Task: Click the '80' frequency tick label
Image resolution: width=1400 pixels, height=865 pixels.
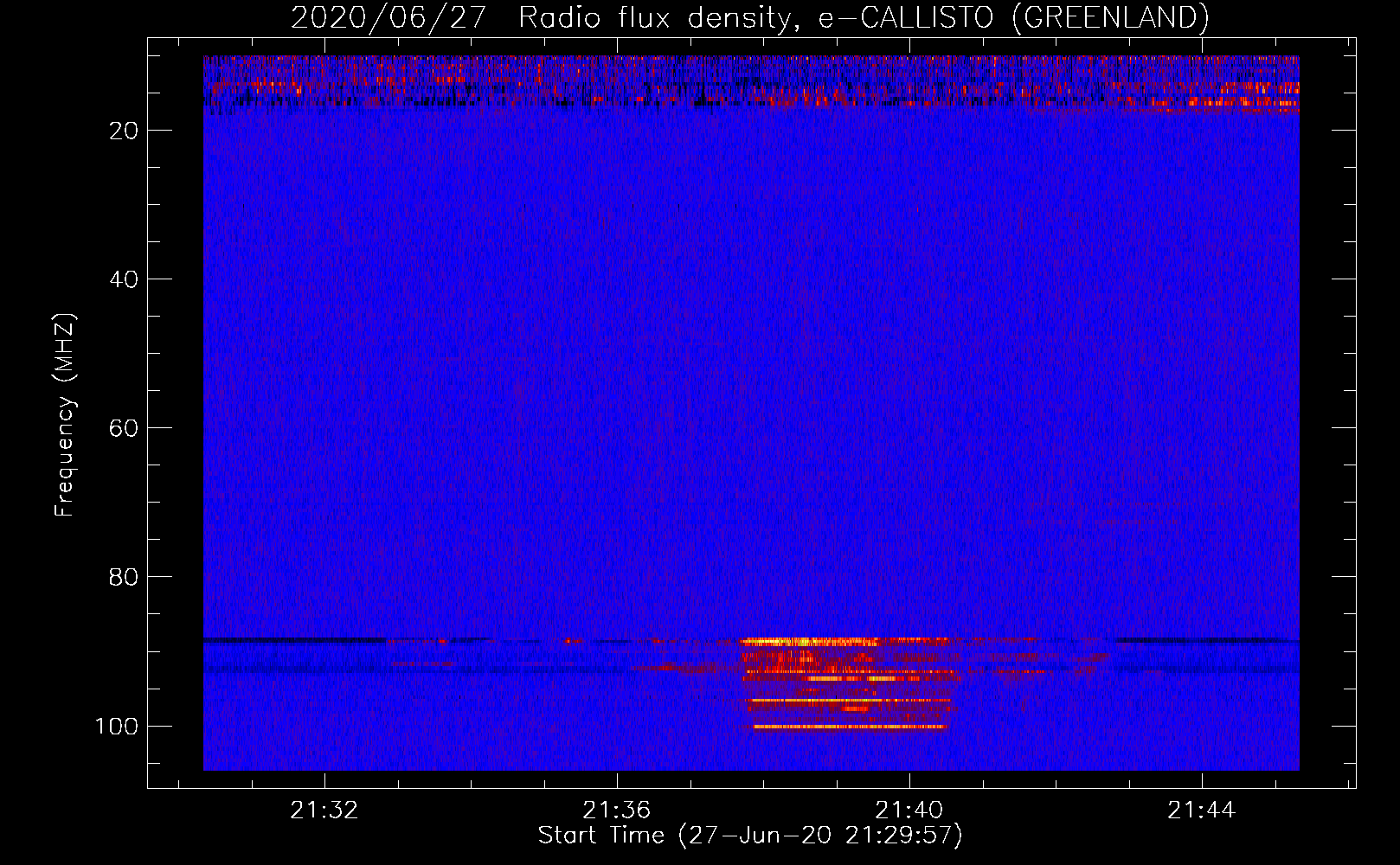Action: click(x=124, y=577)
